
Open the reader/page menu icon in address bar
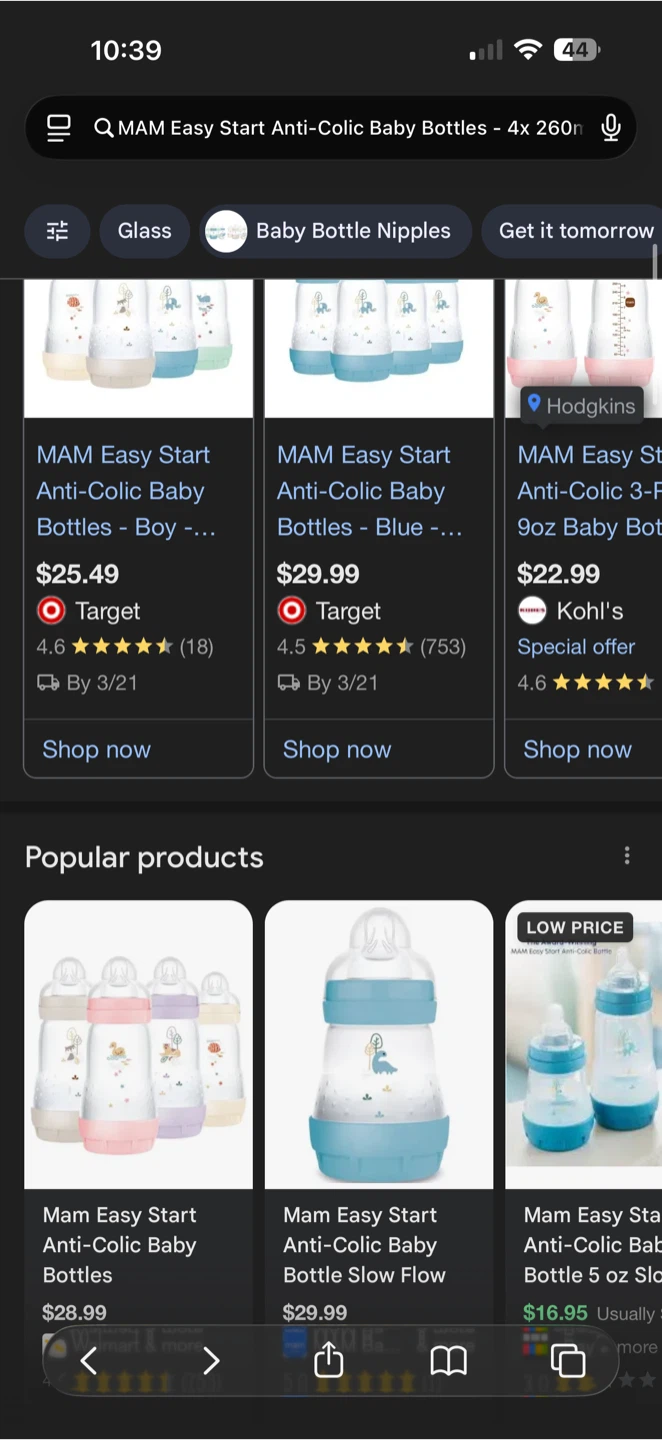coord(59,128)
